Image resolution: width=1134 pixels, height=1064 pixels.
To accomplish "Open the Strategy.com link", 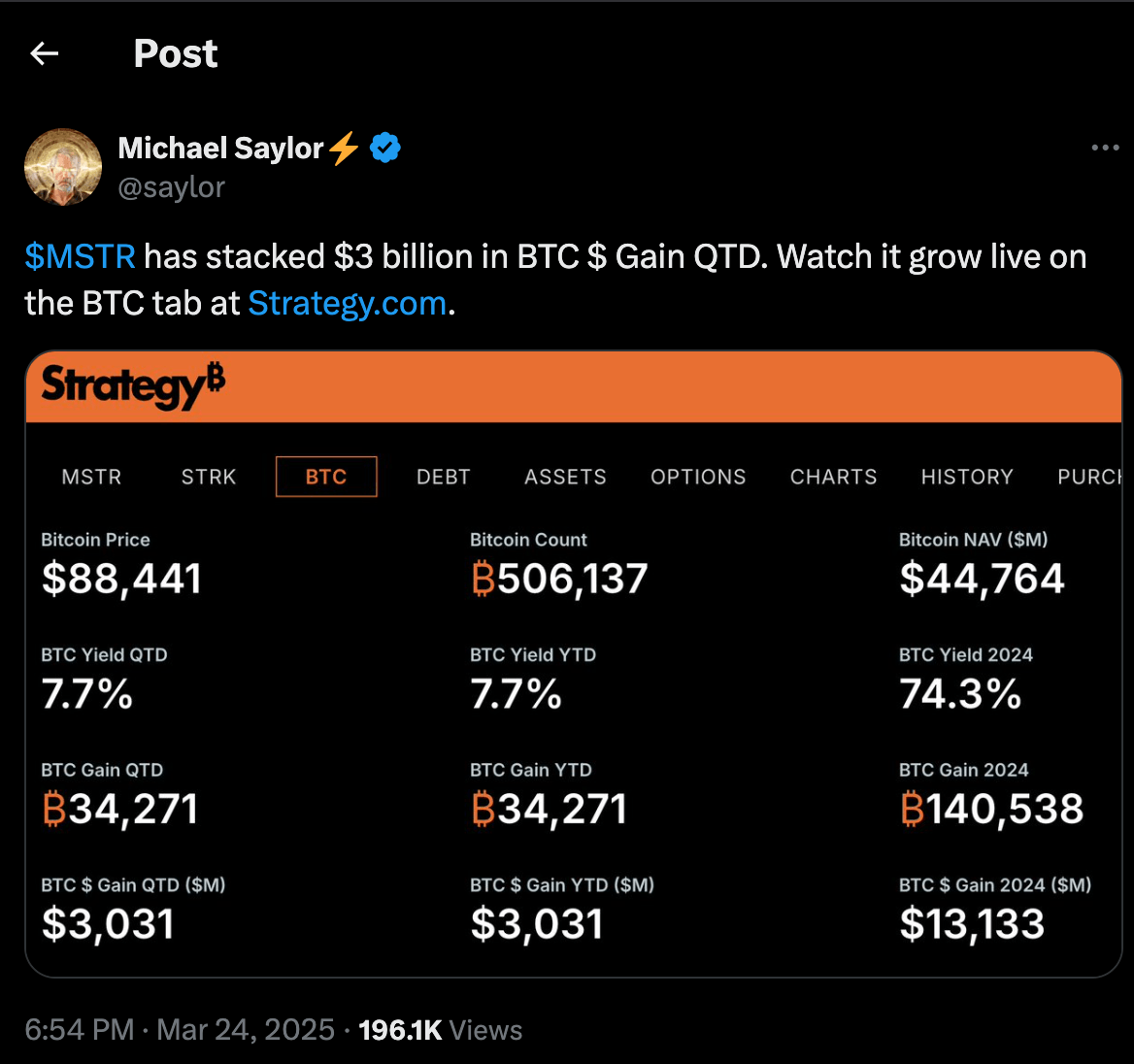I will click(x=348, y=304).
